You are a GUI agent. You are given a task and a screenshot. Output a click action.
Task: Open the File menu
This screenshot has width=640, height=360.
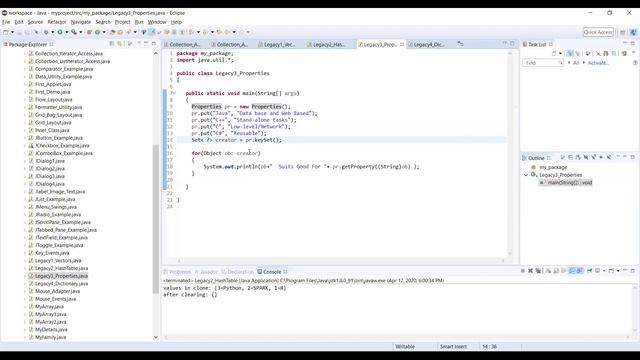pyautogui.click(x=6, y=22)
